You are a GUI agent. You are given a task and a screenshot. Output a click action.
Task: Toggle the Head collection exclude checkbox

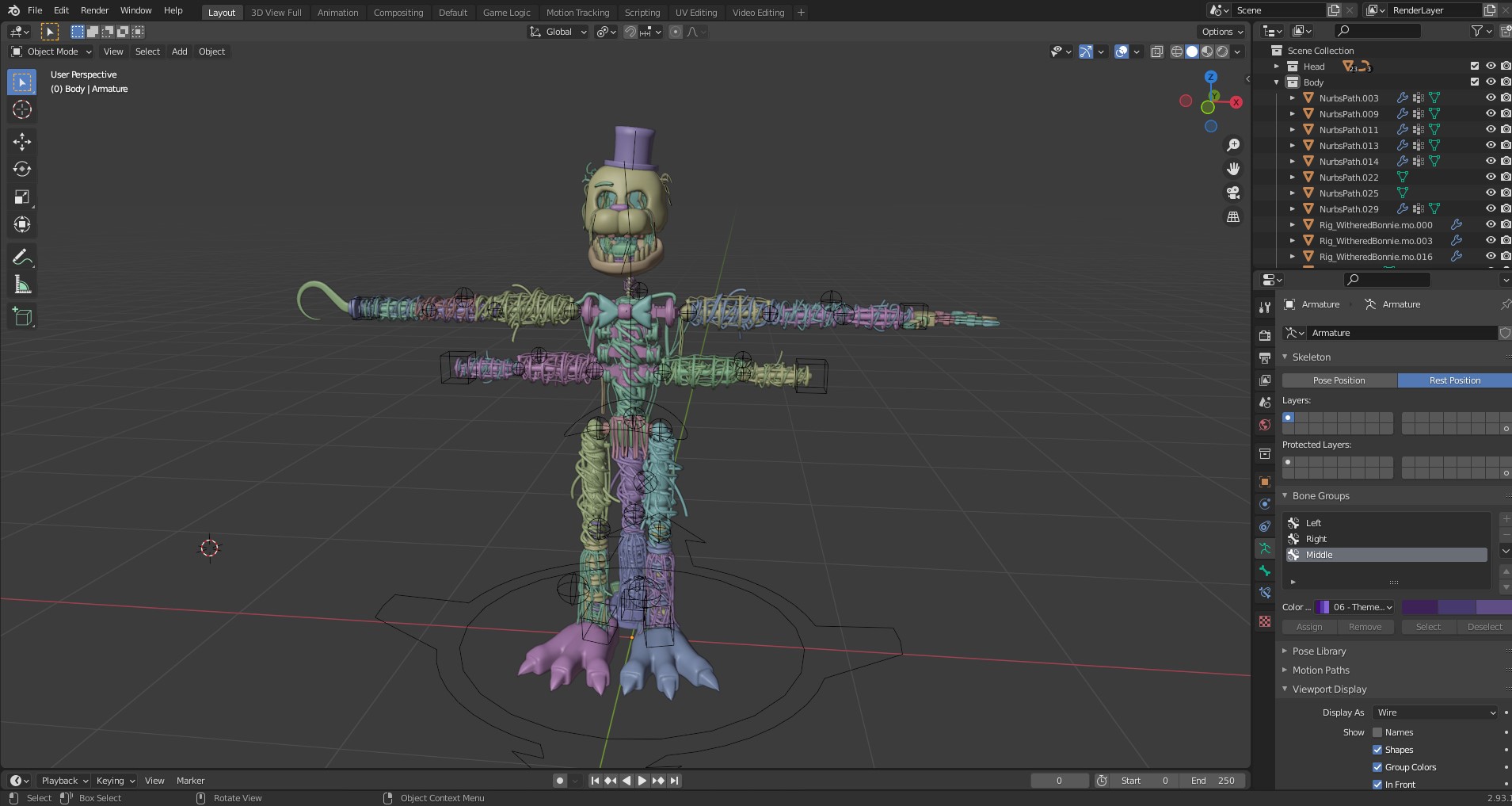point(1475,67)
